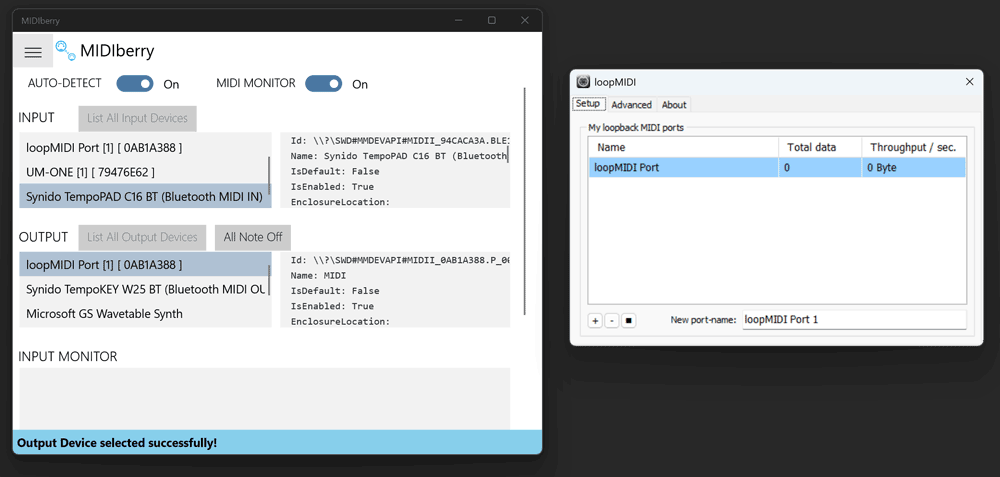Click the minus button to remove port
Image resolution: width=1000 pixels, height=477 pixels.
point(612,320)
